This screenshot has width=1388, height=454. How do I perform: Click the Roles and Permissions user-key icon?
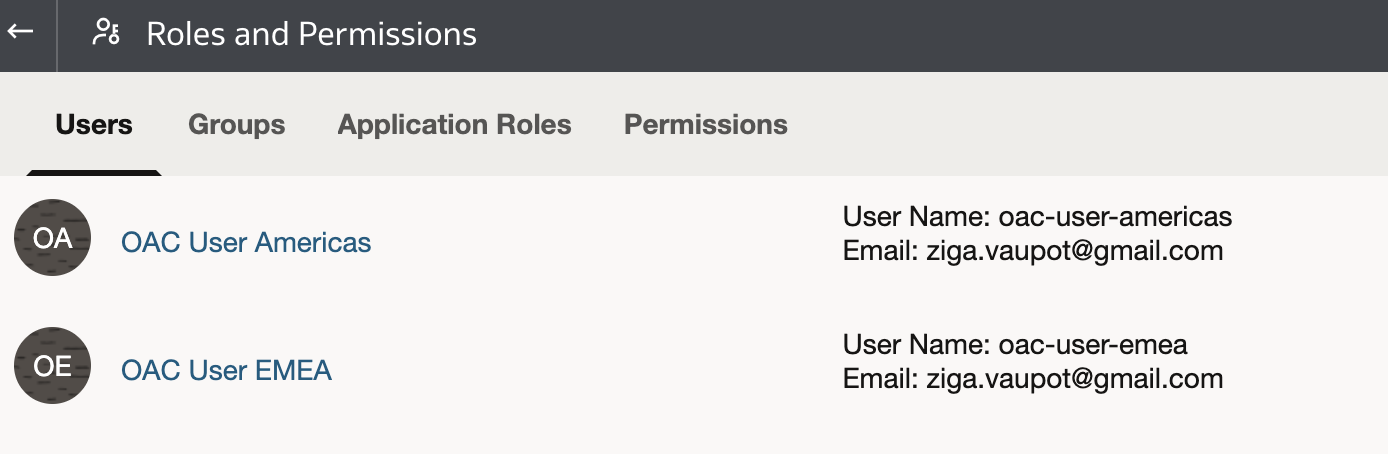106,33
